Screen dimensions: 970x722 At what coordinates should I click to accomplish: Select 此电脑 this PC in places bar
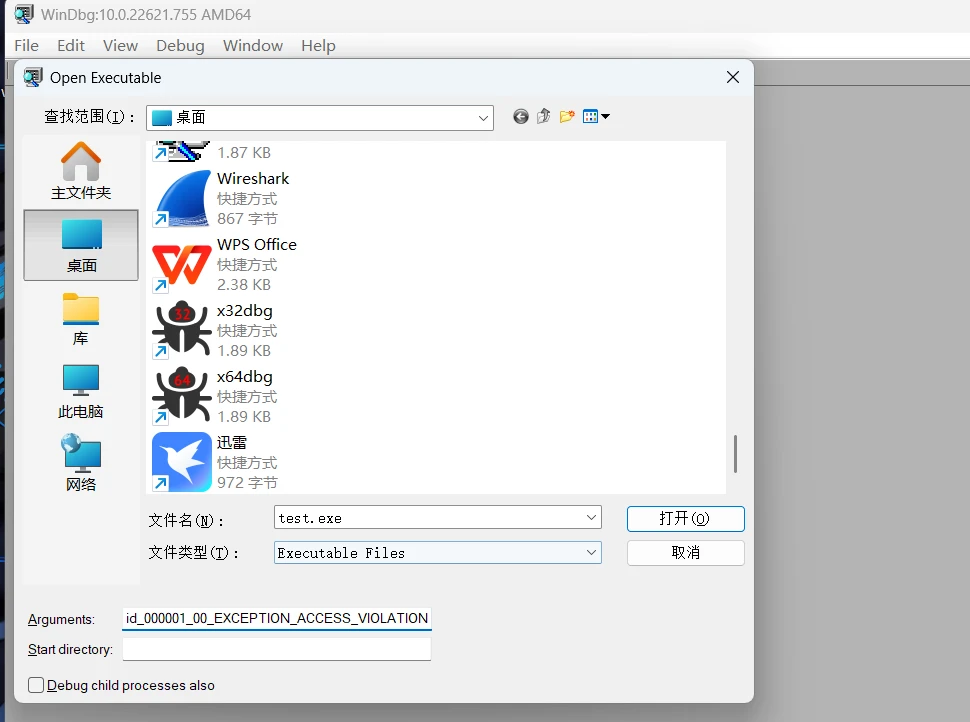pyautogui.click(x=81, y=392)
